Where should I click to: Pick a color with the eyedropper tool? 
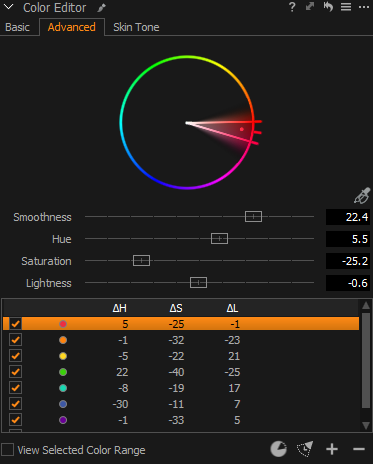tap(362, 196)
